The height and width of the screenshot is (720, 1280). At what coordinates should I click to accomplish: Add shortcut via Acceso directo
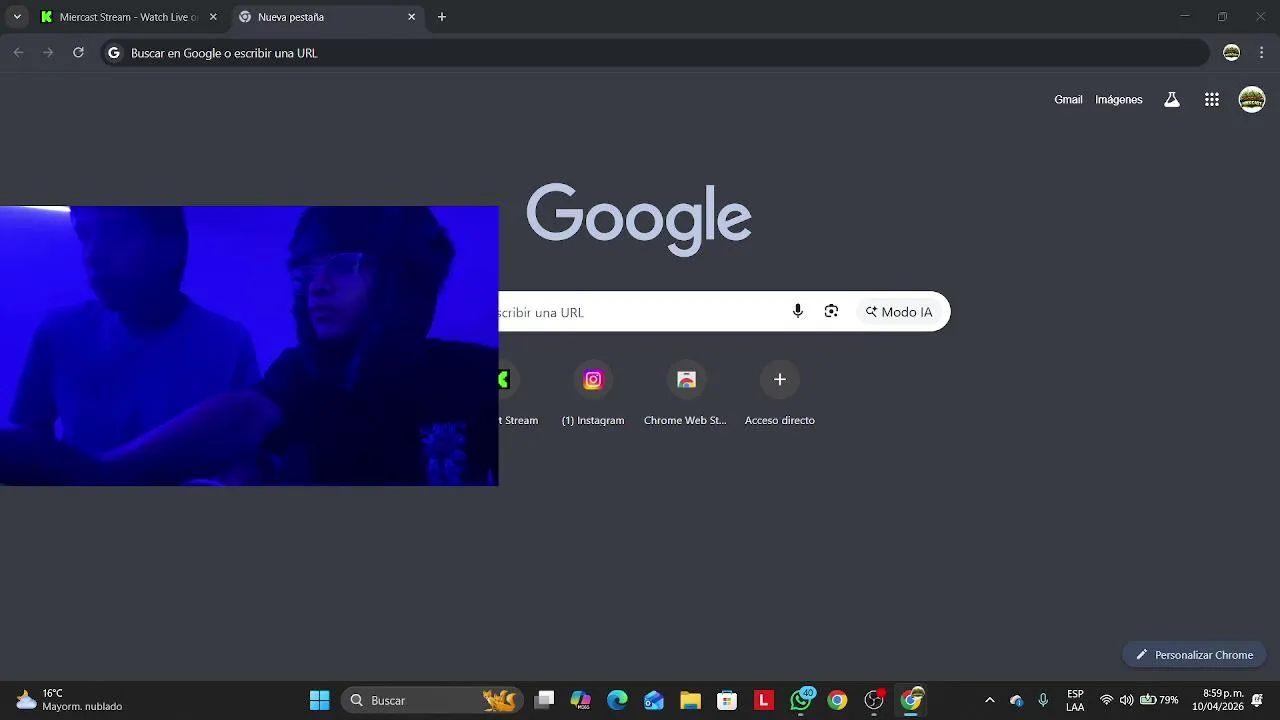click(x=780, y=394)
